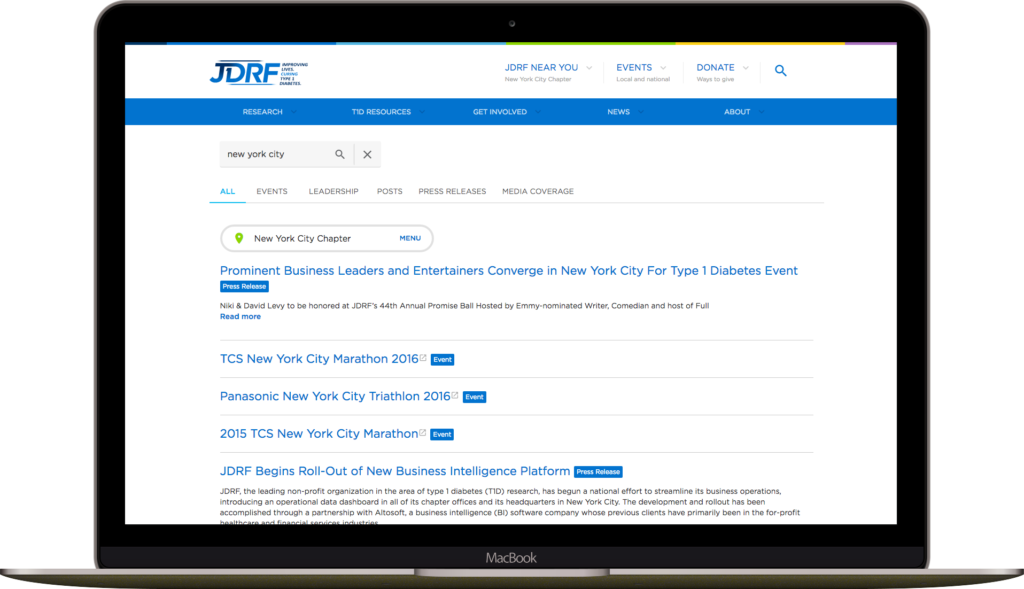Click the JDRF logo
The image size is (1024, 589).
(259, 73)
